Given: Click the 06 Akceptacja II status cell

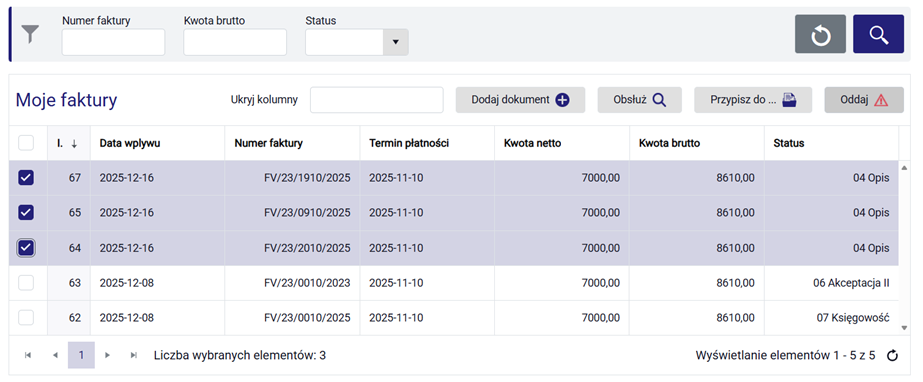Looking at the screenshot, I should point(831,283).
